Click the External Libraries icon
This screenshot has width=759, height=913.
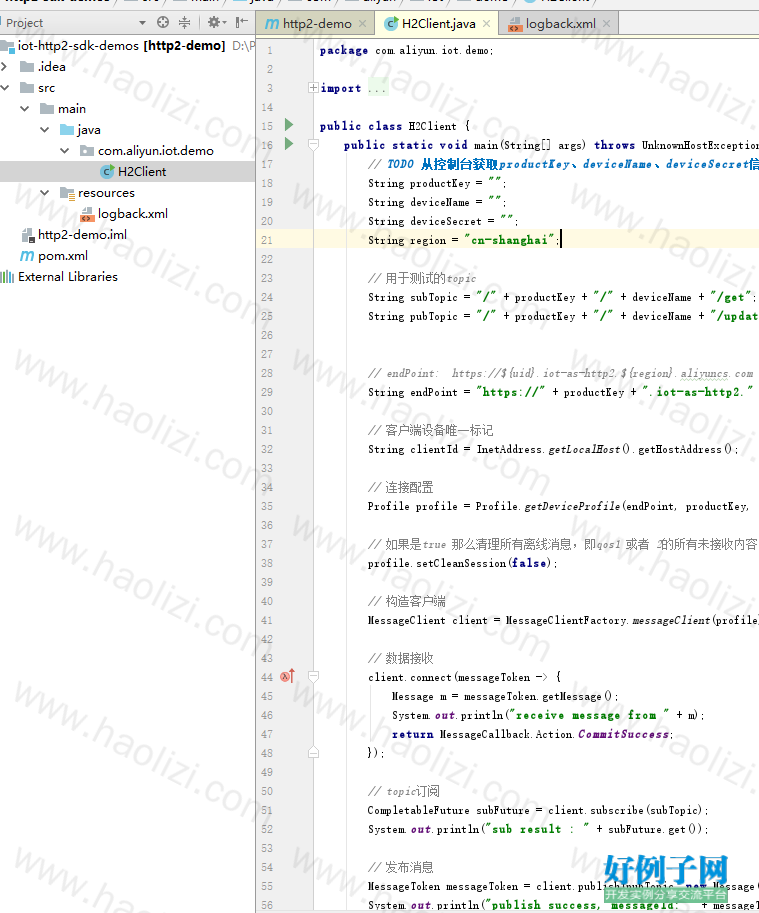pyautogui.click(x=7, y=277)
